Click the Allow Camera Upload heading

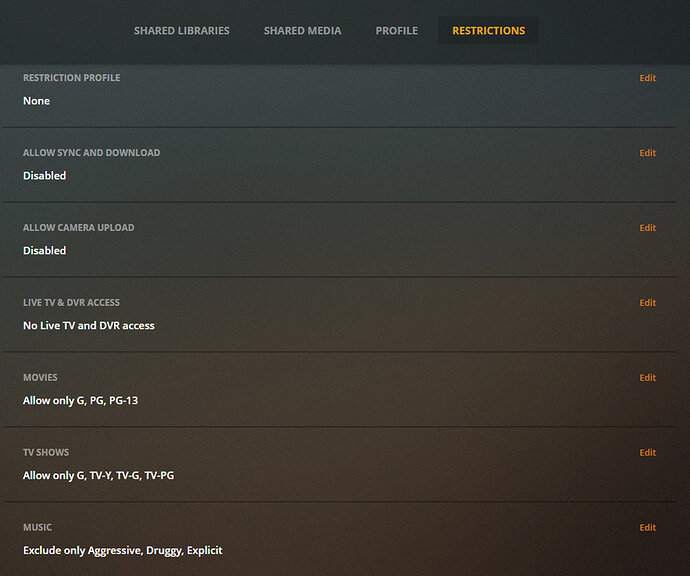click(x=79, y=227)
